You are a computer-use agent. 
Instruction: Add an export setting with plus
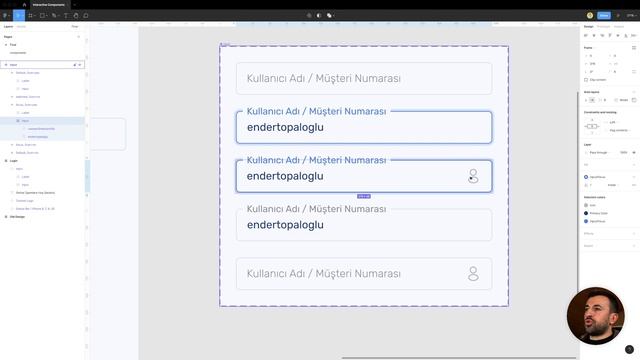[634, 246]
